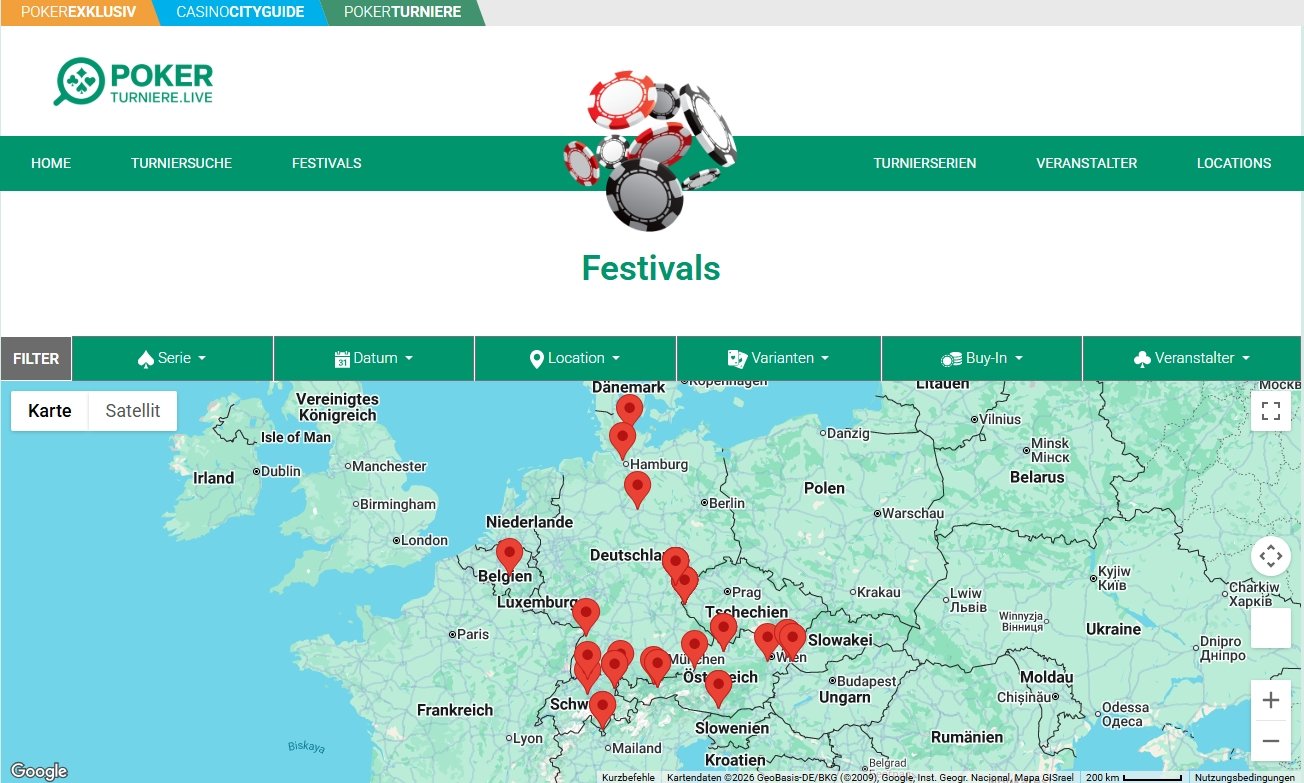
Task: Open the TURNIERSERIEN navigation item
Action: pyautogui.click(x=925, y=163)
